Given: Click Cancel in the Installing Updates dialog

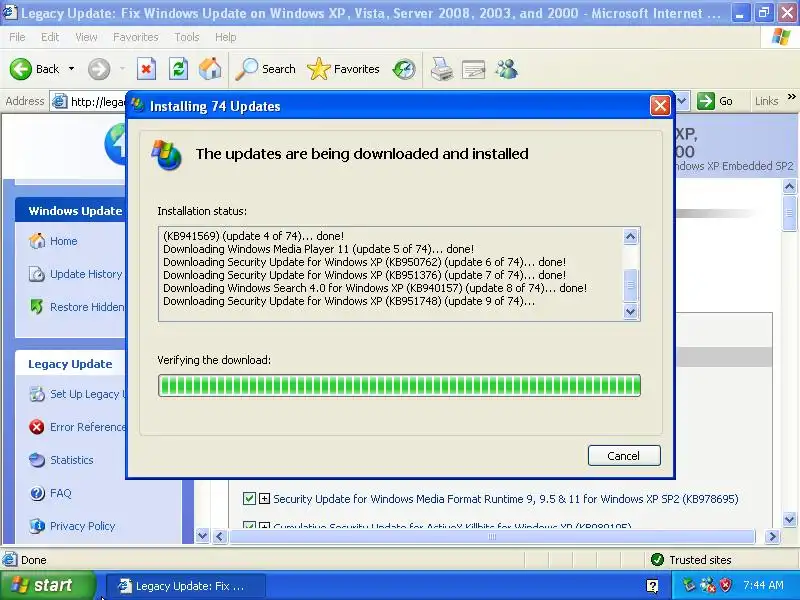Looking at the screenshot, I should click(x=623, y=456).
